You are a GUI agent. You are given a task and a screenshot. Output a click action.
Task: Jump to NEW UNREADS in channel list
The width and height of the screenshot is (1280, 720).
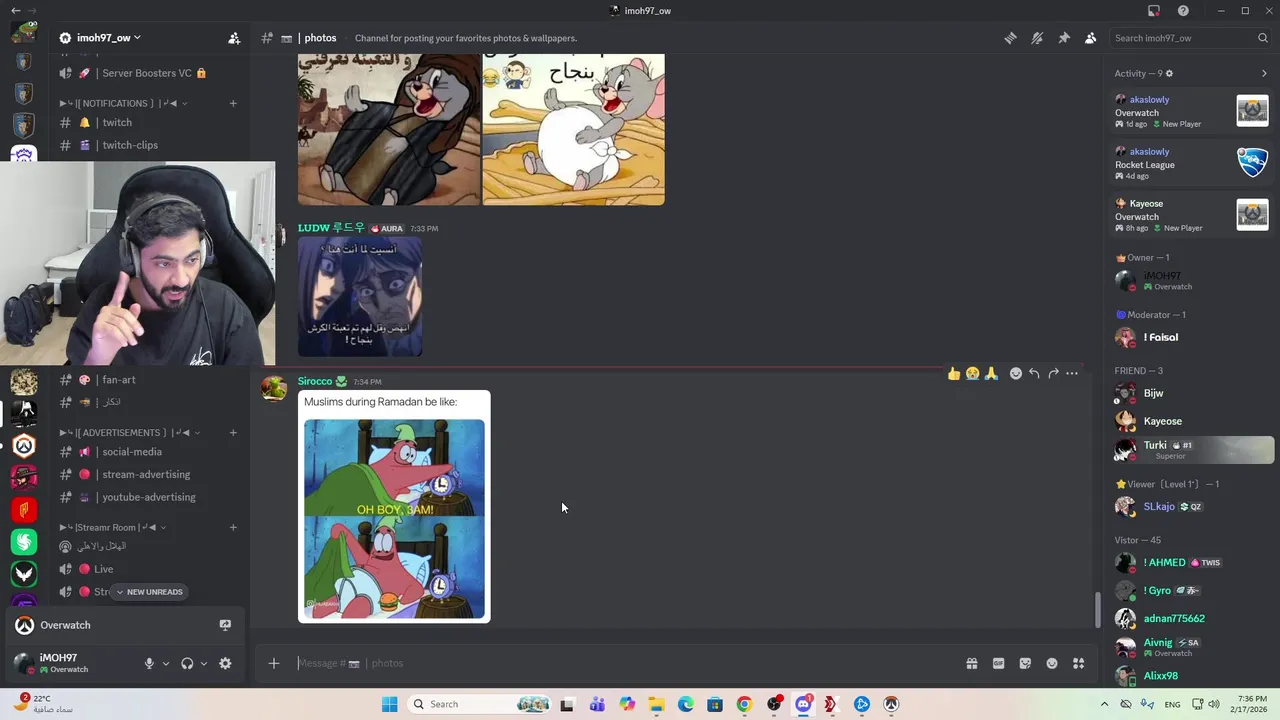click(x=149, y=592)
